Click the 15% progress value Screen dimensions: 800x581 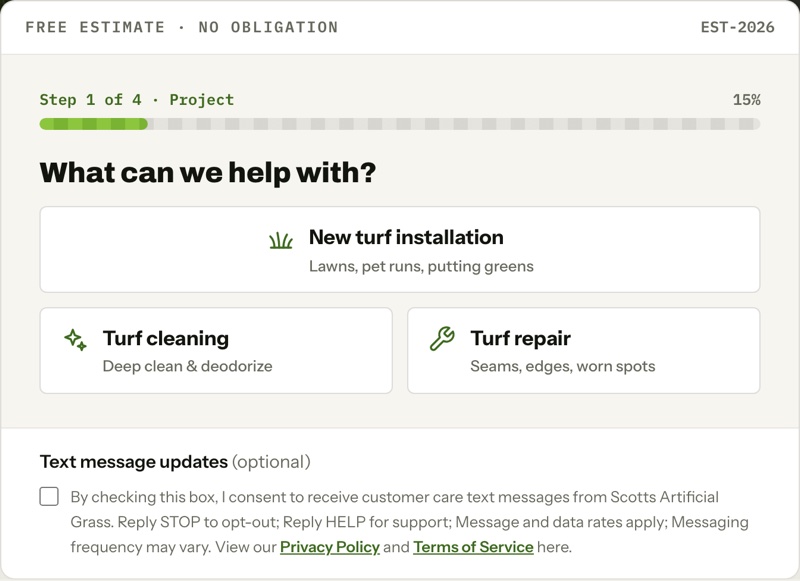point(746,100)
